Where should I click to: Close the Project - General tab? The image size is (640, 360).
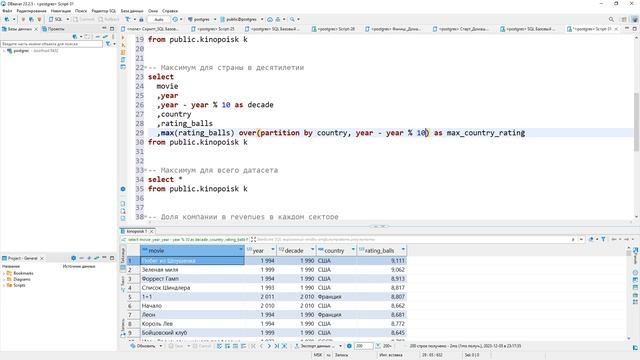pos(42,258)
